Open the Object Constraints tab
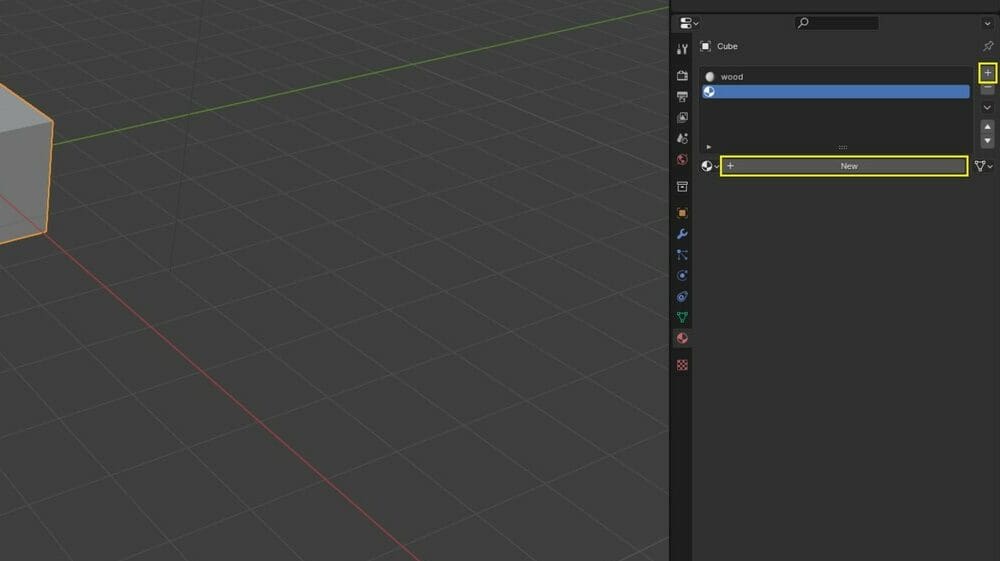Viewport: 1000px width, 561px height. tap(682, 296)
